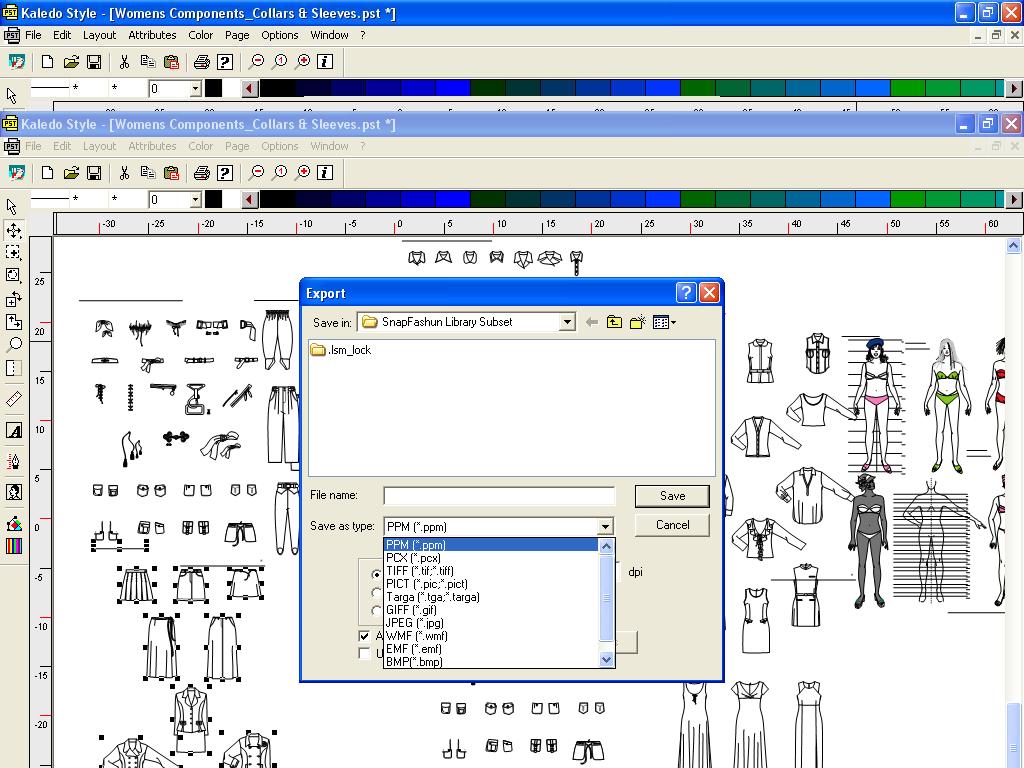The height and width of the screenshot is (768, 1024).
Task: Create new folder in Export dialog
Action: [x=637, y=322]
